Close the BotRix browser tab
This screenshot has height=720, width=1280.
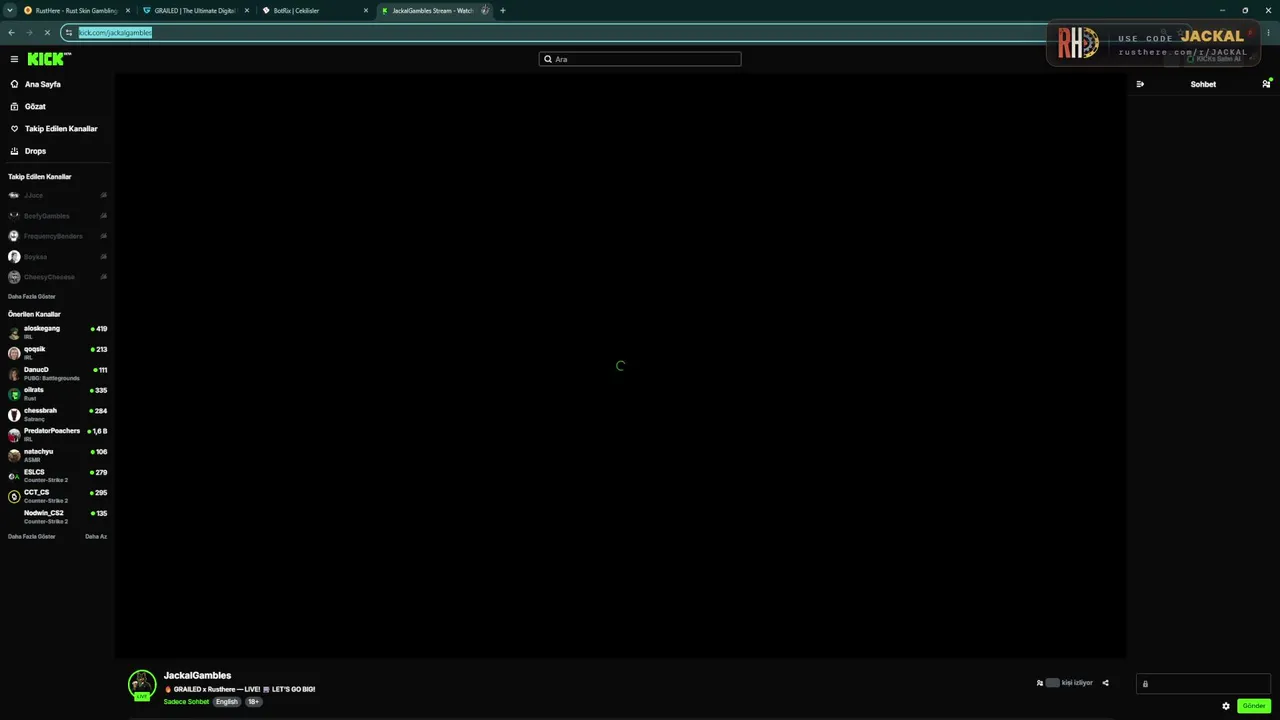click(x=366, y=10)
